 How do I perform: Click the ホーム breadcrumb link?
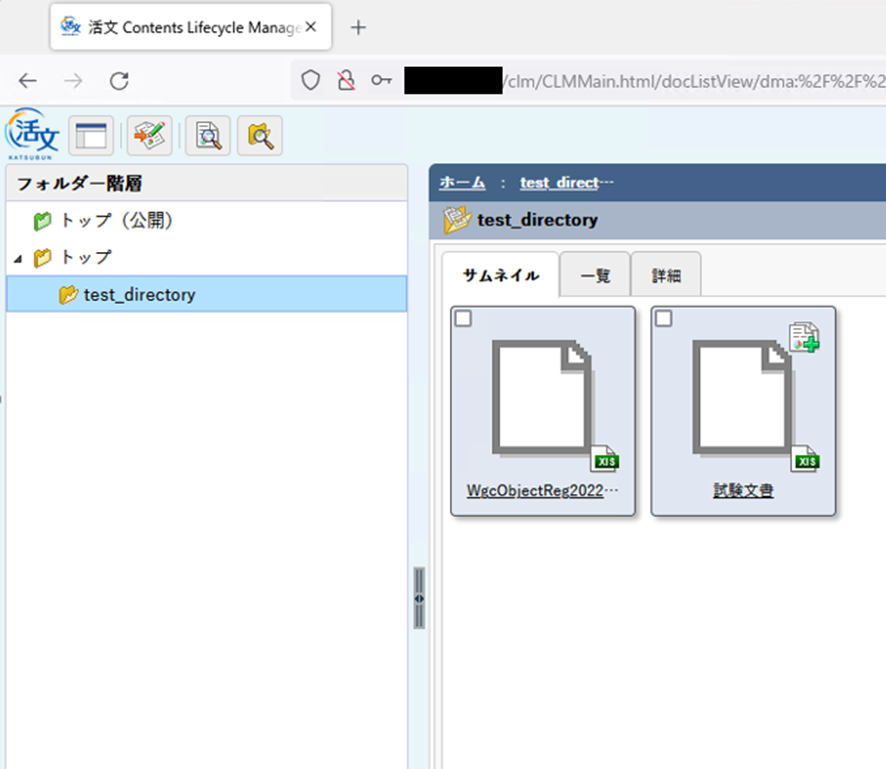pyautogui.click(x=462, y=182)
